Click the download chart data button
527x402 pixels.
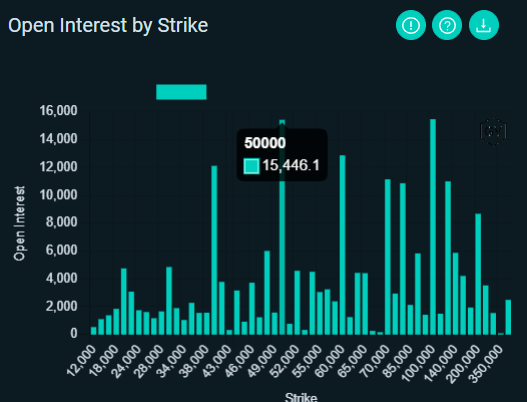tap(484, 25)
